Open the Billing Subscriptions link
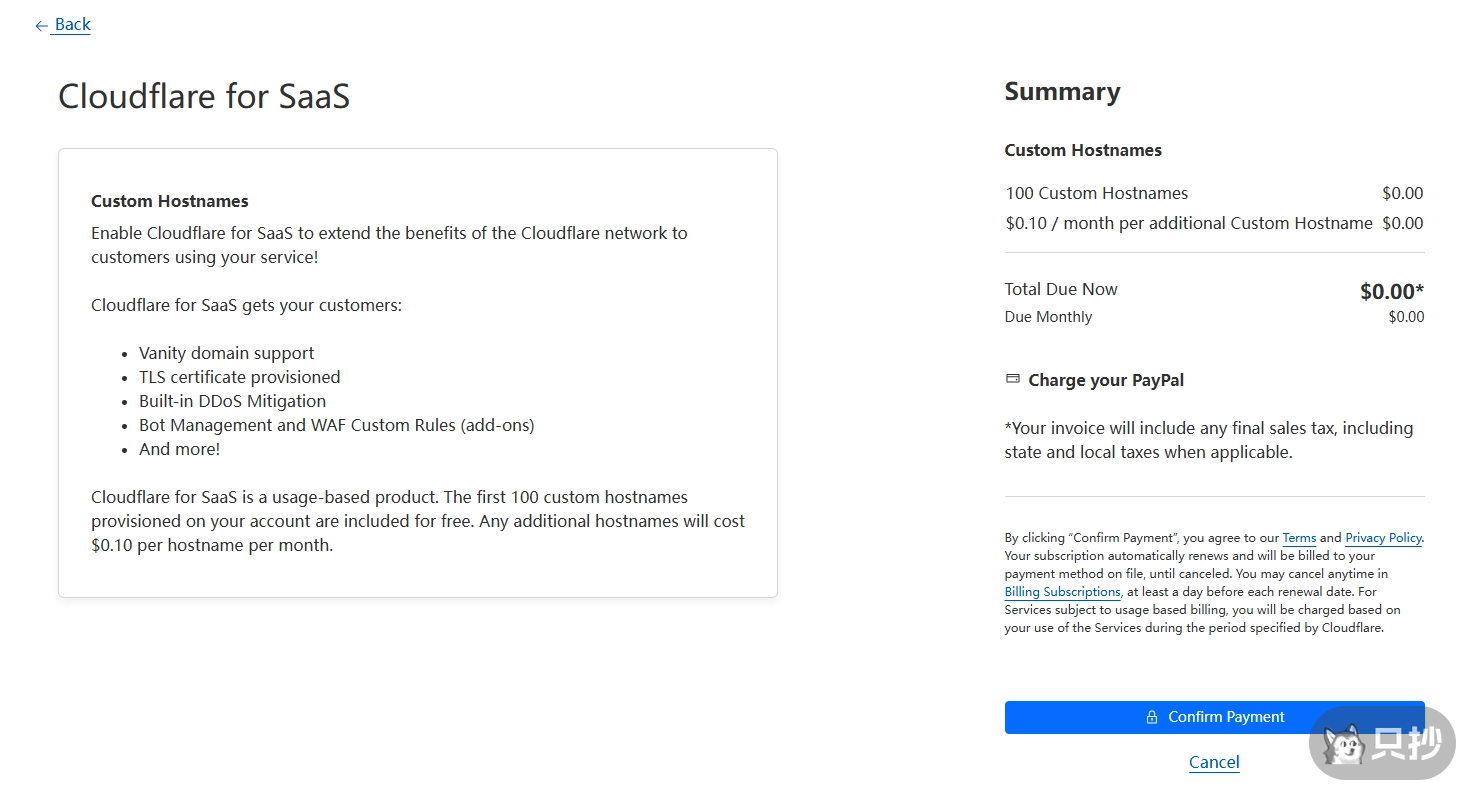 coord(1062,592)
